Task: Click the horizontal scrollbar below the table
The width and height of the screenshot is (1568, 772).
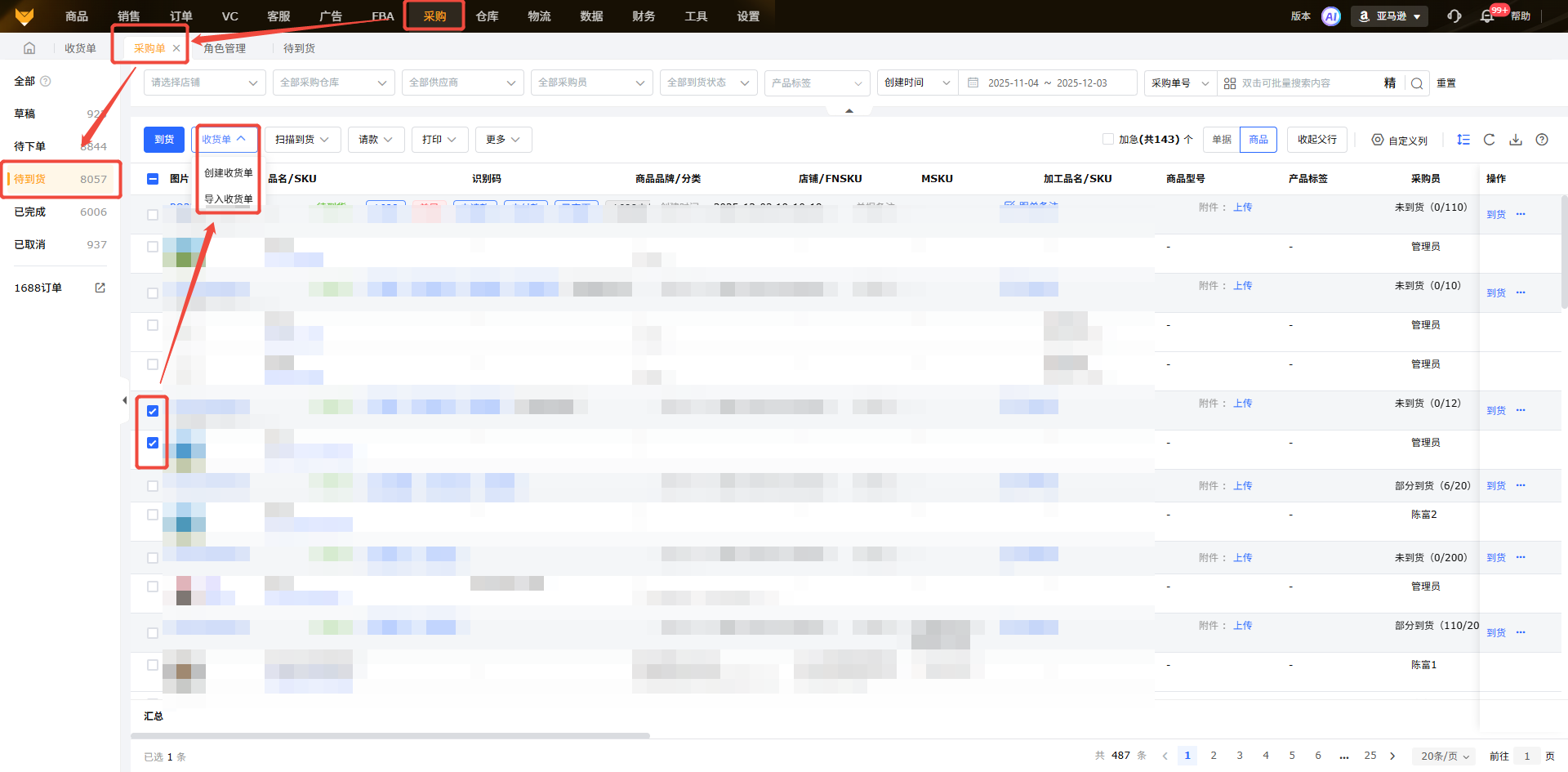Action: 390,736
